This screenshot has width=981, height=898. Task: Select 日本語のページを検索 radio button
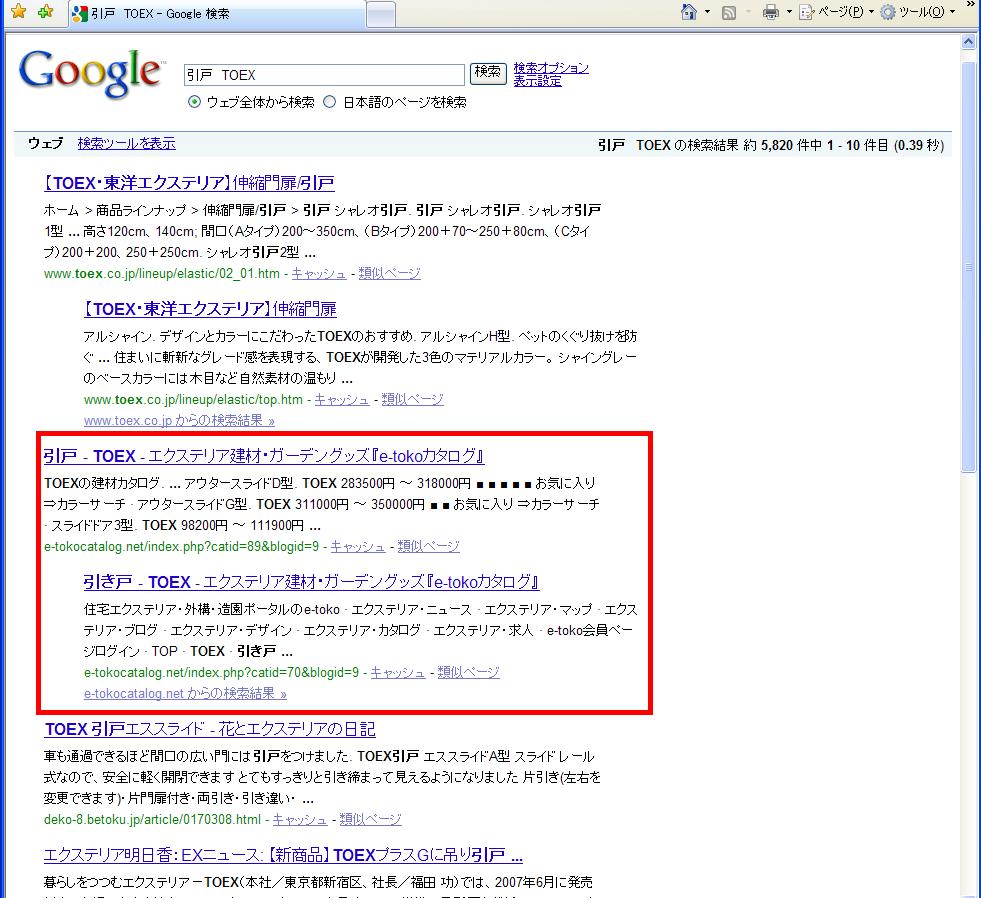tap(330, 102)
